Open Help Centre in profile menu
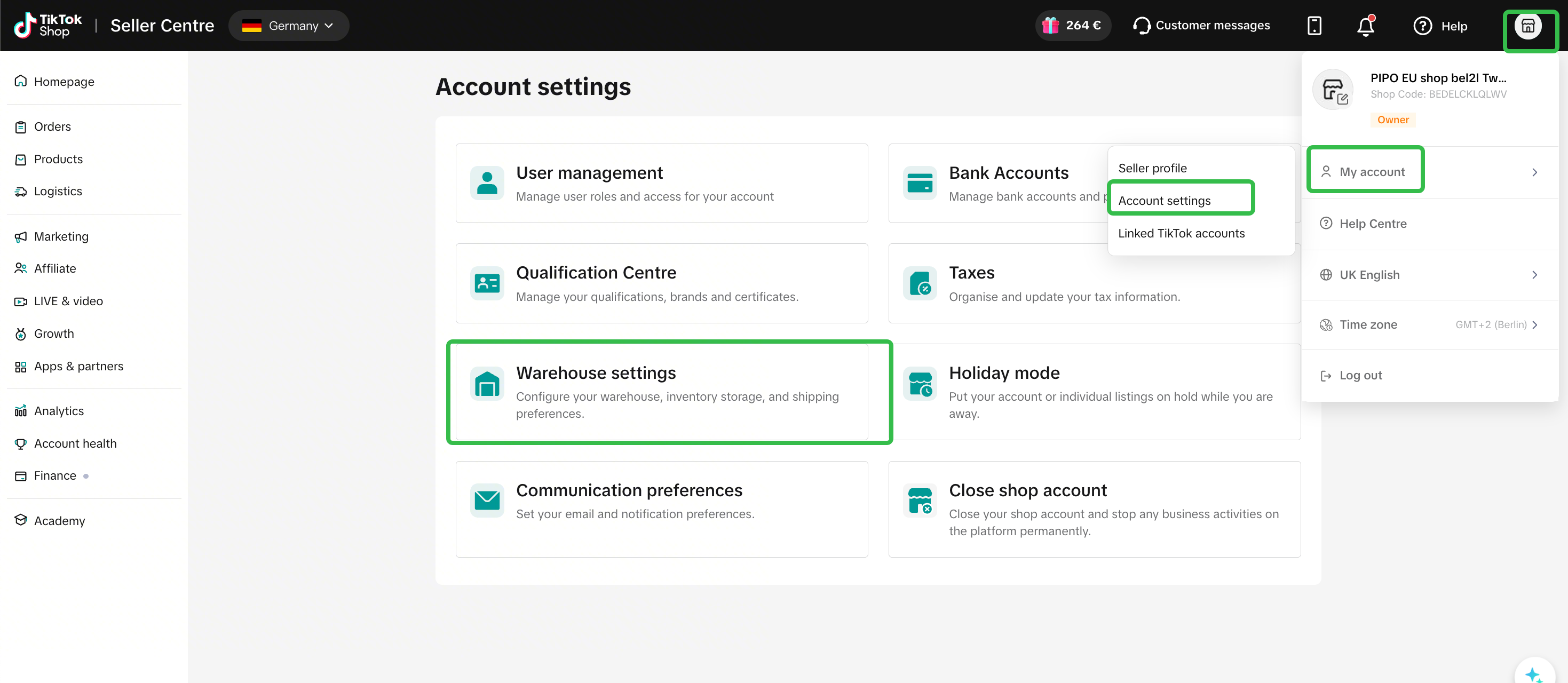 point(1429,224)
